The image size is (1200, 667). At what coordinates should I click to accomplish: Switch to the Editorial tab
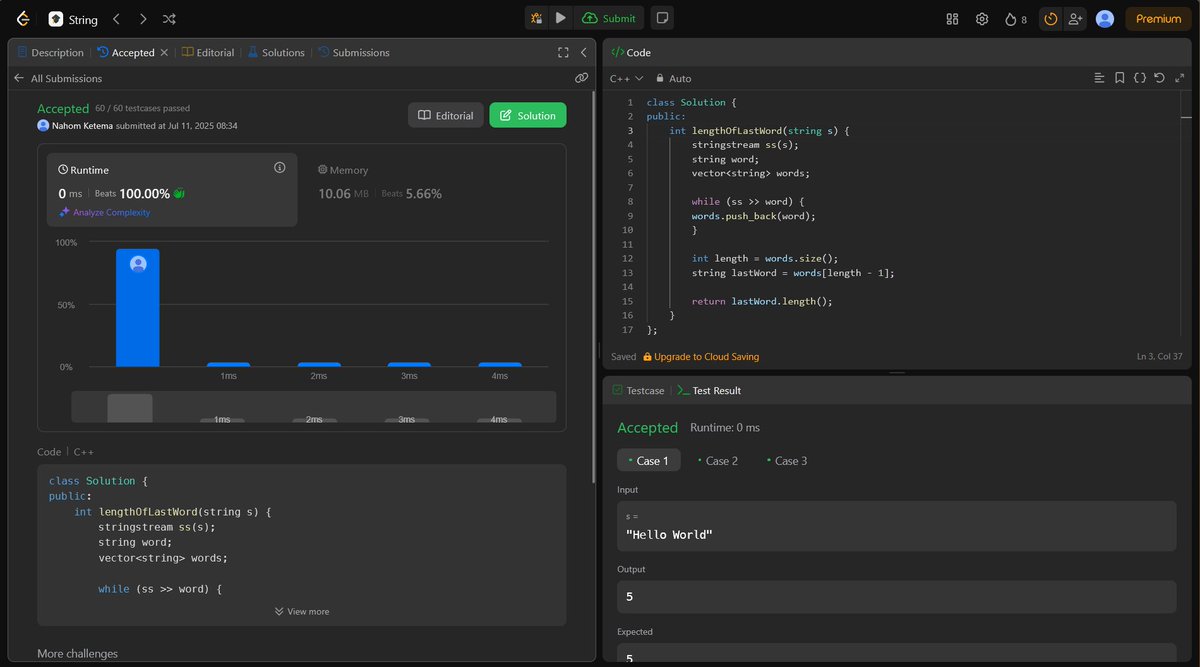click(208, 52)
